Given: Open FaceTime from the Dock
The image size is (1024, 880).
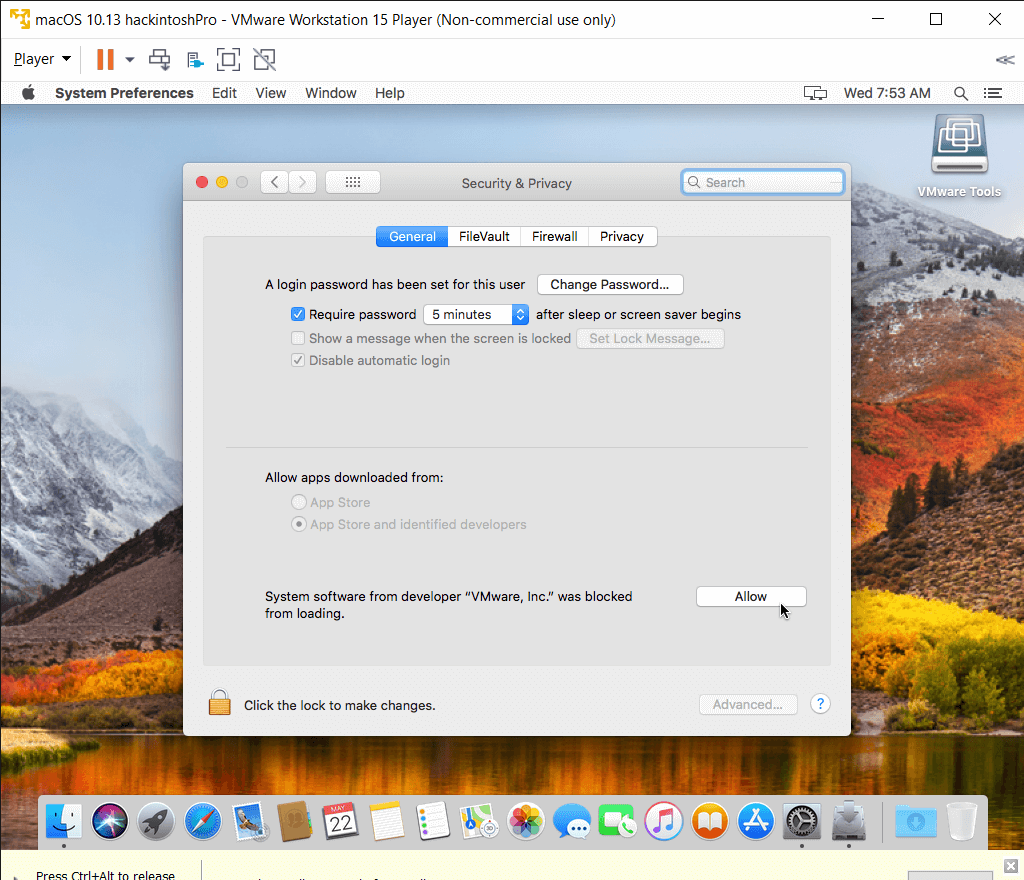Looking at the screenshot, I should click(617, 821).
